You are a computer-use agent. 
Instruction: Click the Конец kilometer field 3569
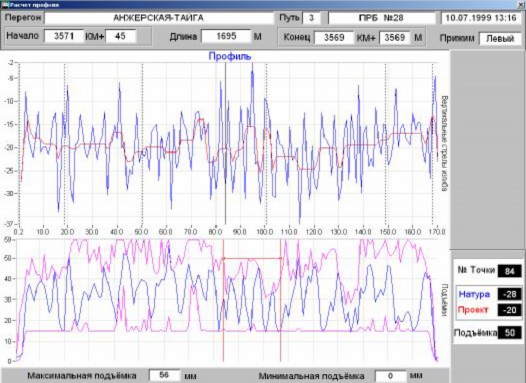click(x=334, y=38)
